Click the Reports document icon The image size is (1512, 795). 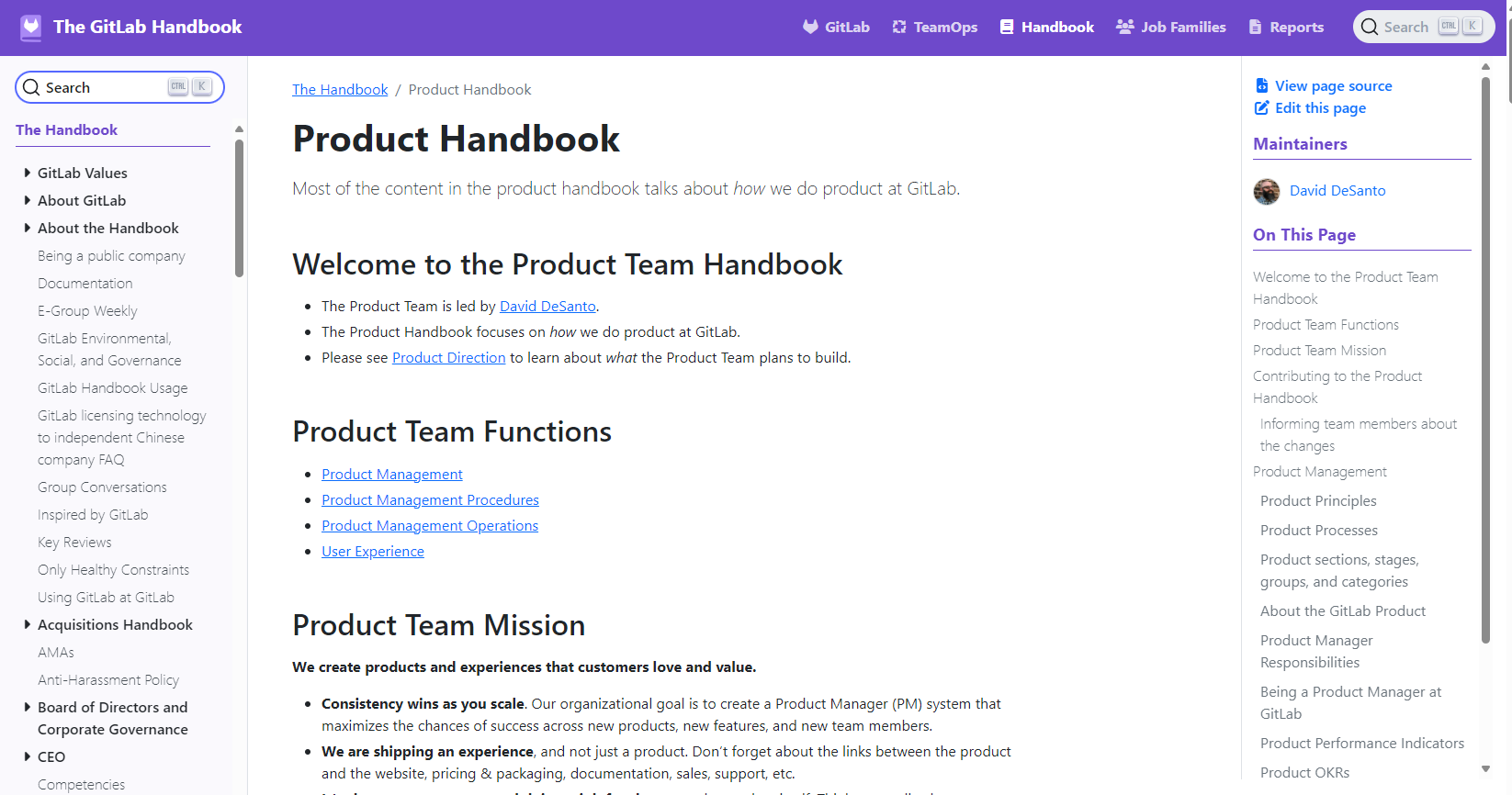pos(1256,28)
